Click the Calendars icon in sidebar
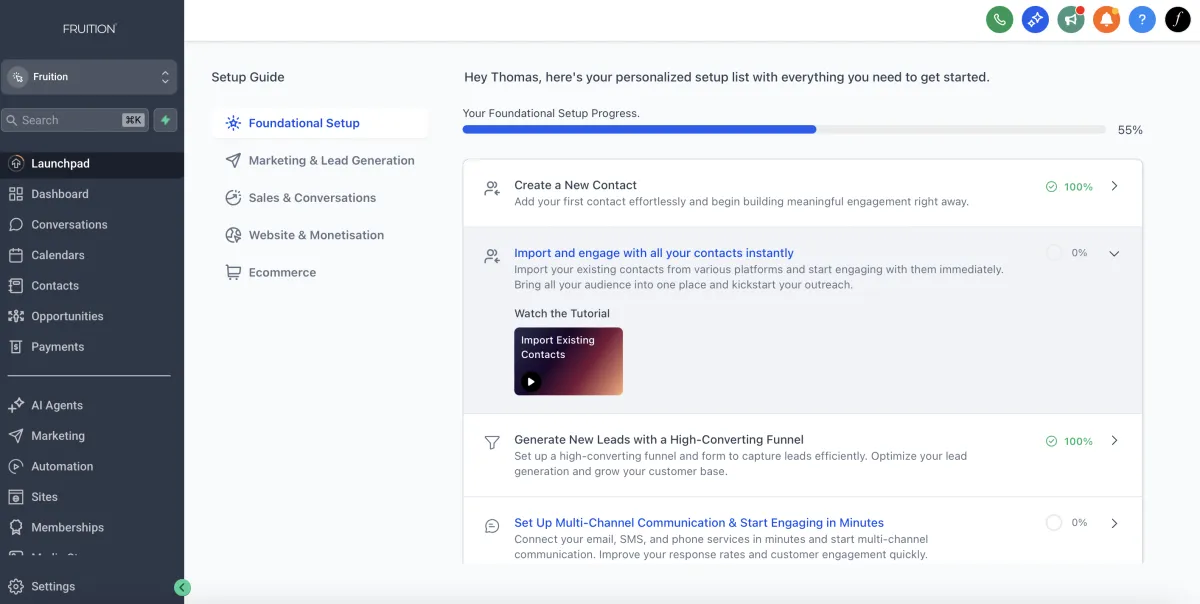Viewport: 1200px width, 604px height. click(16, 255)
